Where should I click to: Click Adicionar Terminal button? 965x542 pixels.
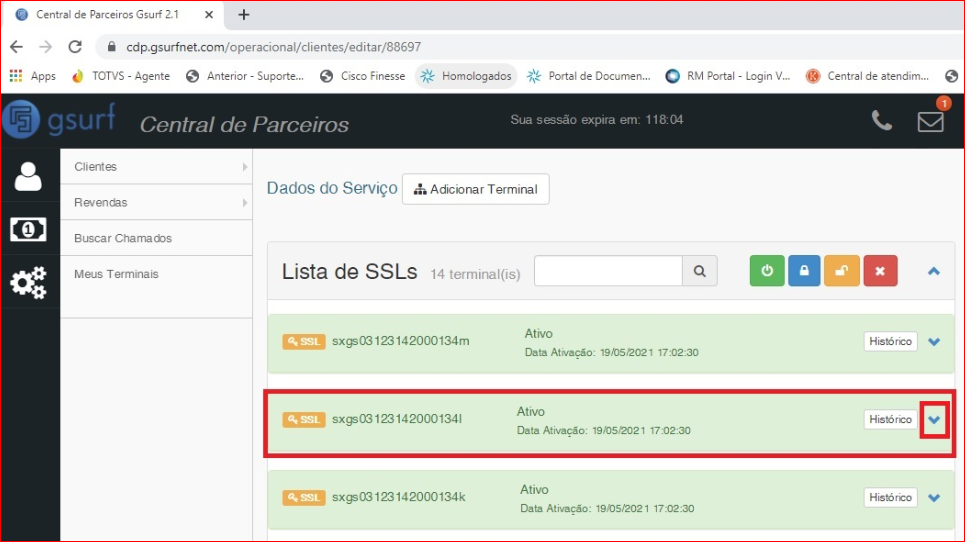coord(476,189)
